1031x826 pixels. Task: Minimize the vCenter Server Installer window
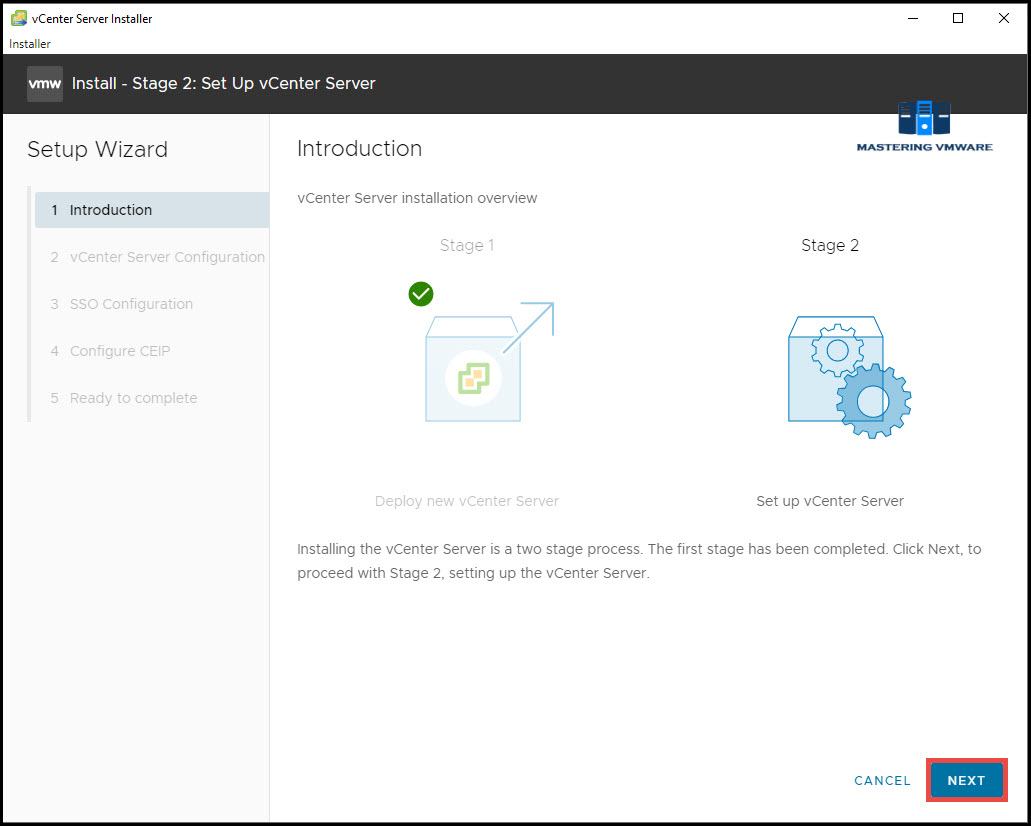click(x=913, y=18)
